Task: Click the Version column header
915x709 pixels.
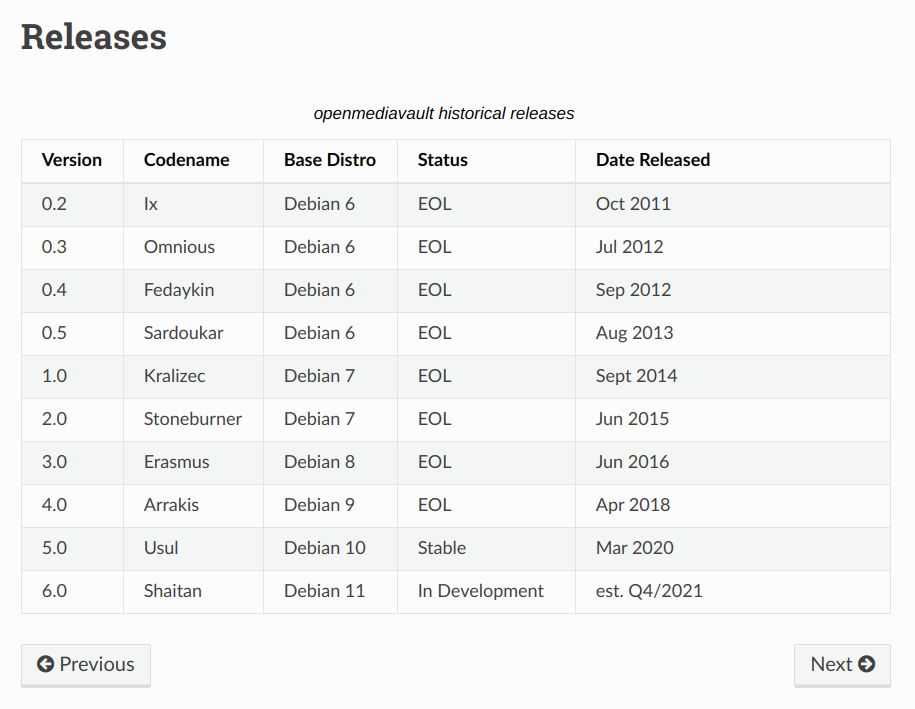Action: point(72,160)
